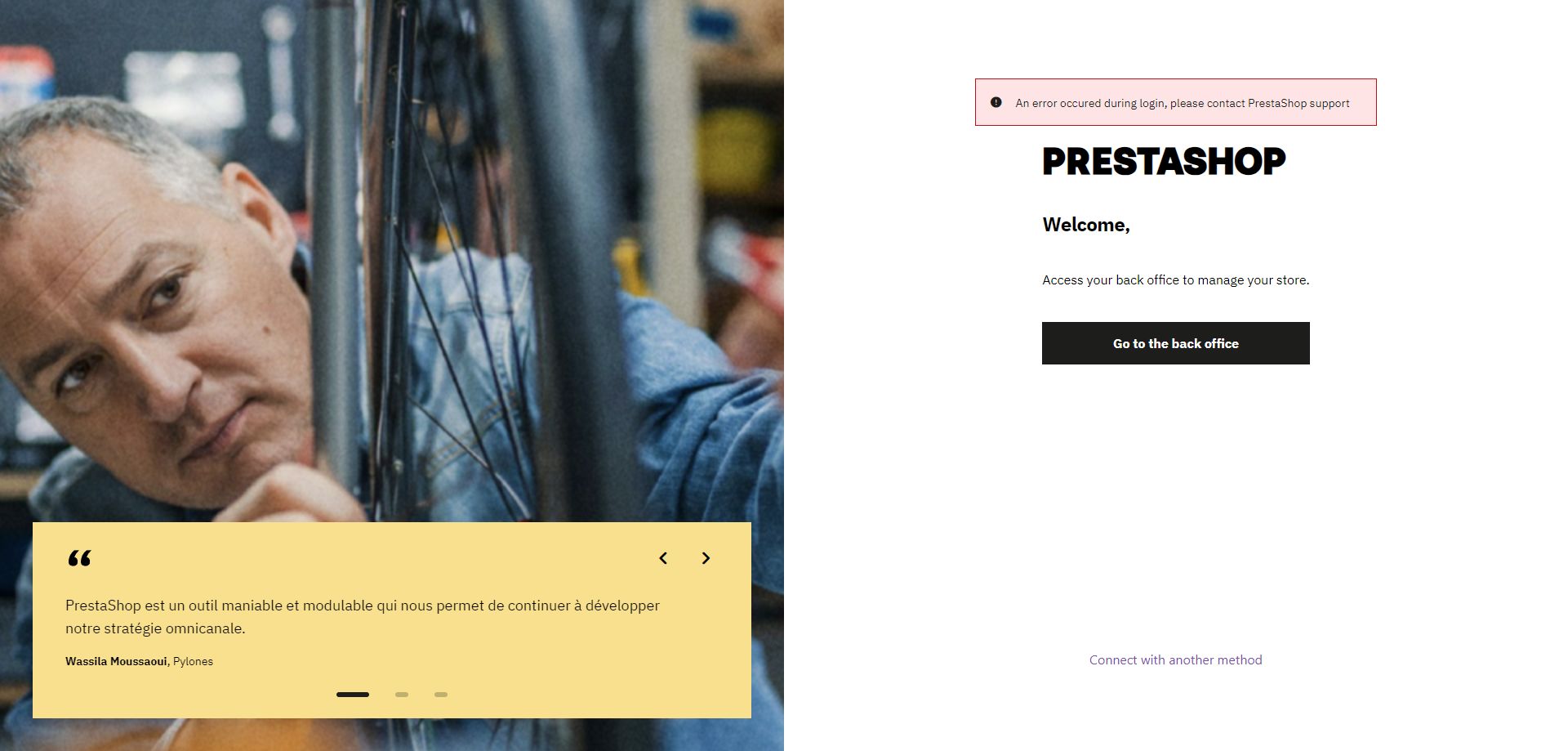Click the company name Pylones

tap(193, 661)
